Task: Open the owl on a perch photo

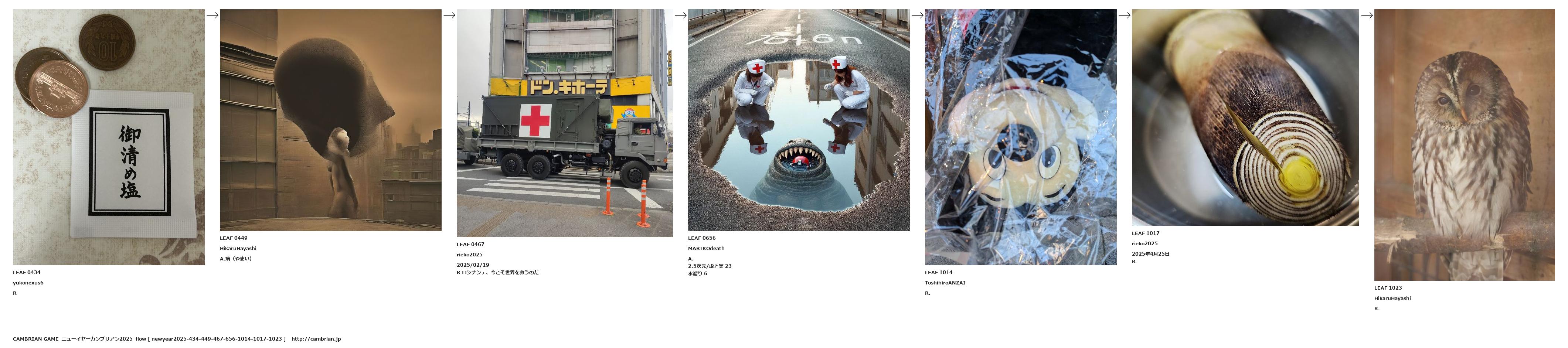Action: 1464,145
